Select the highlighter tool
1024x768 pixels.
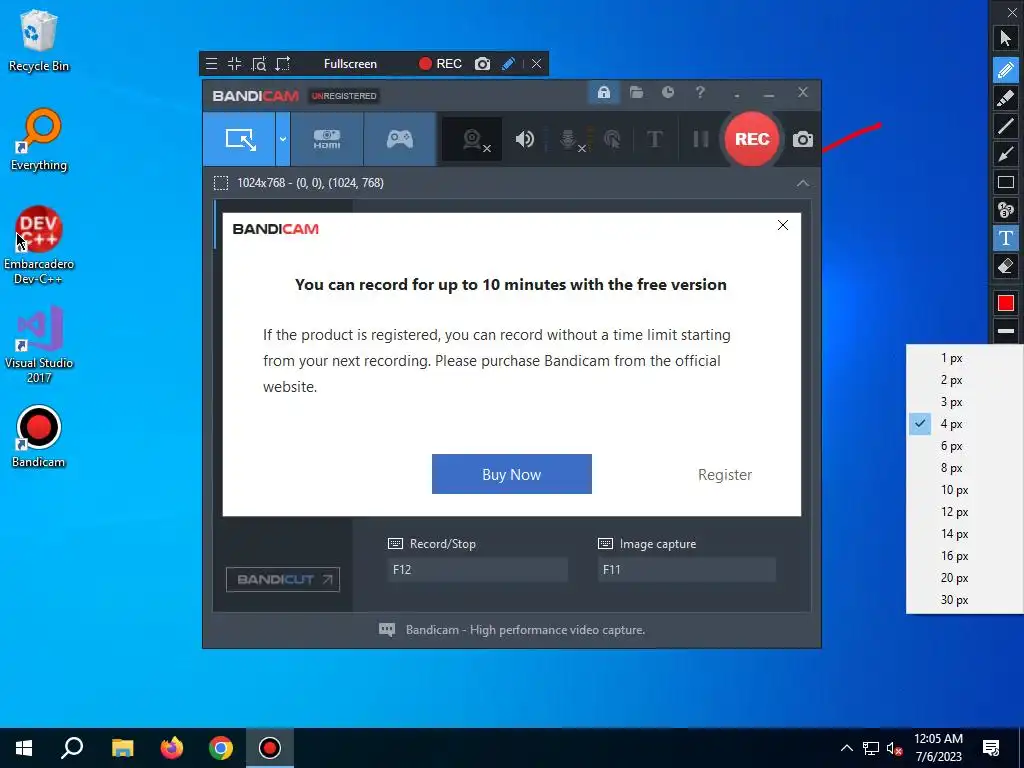[x=1006, y=98]
